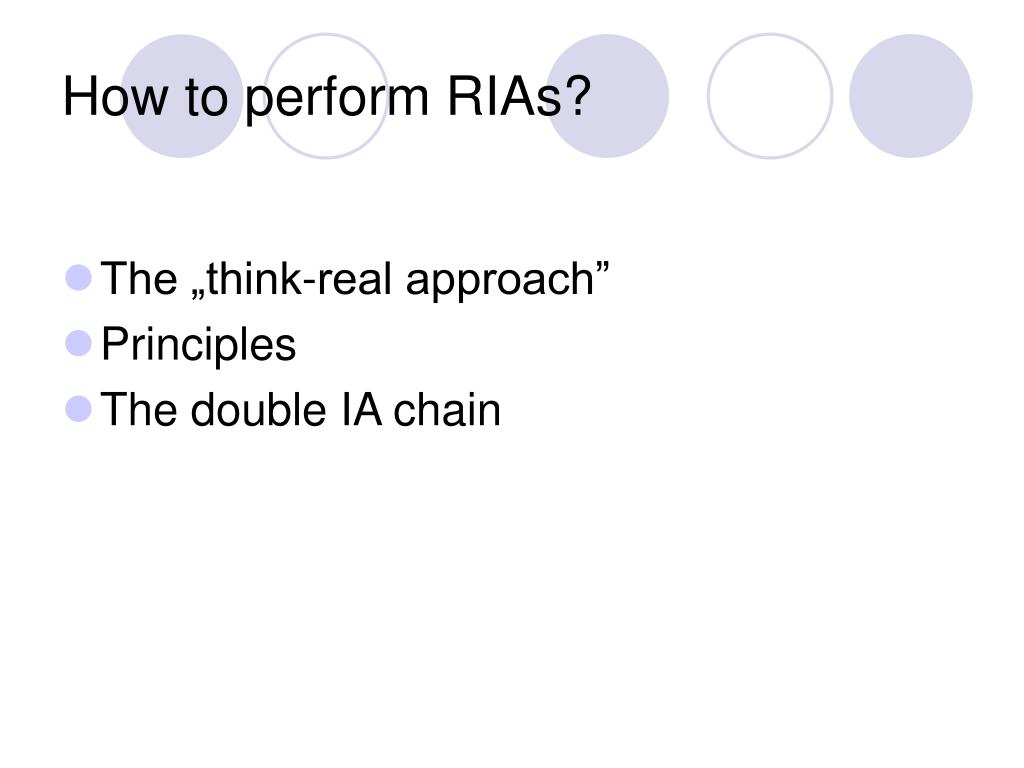Click the word "Principles"
Screen dimensions: 1024x768
[x=199, y=344]
